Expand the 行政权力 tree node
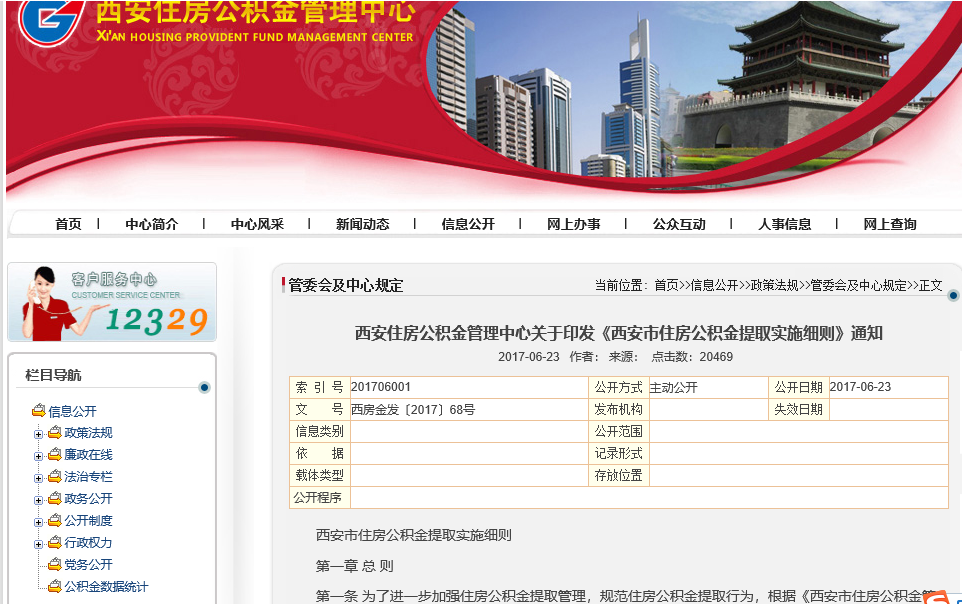This screenshot has height=604, width=962. [38, 544]
